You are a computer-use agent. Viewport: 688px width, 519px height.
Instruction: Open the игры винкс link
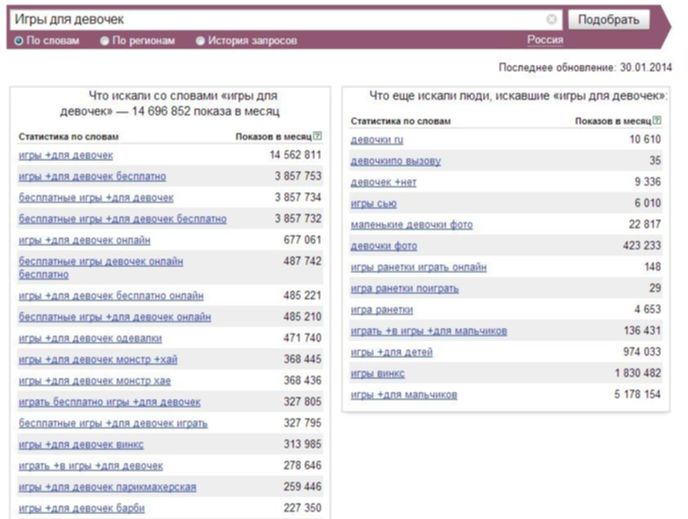(377, 374)
